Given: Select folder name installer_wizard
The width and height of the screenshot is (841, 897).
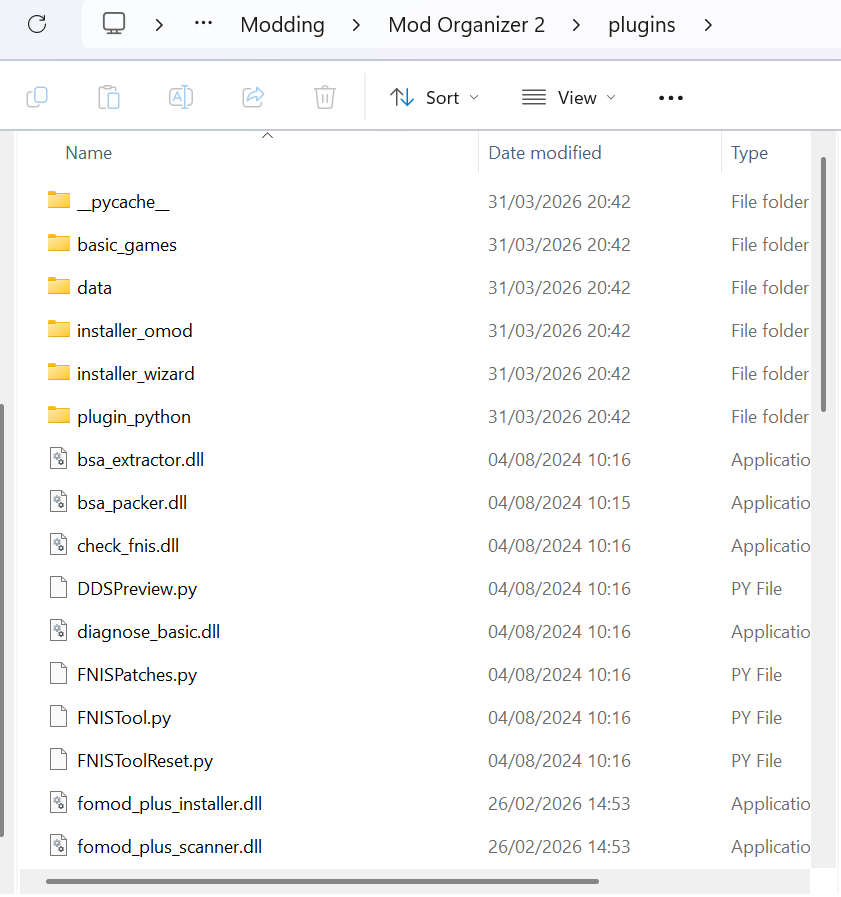Looking at the screenshot, I should click(x=136, y=374).
